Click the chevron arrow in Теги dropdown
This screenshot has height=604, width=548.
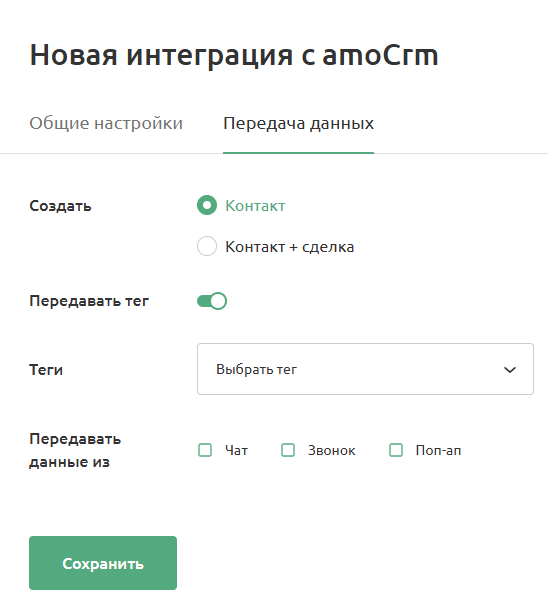click(510, 370)
